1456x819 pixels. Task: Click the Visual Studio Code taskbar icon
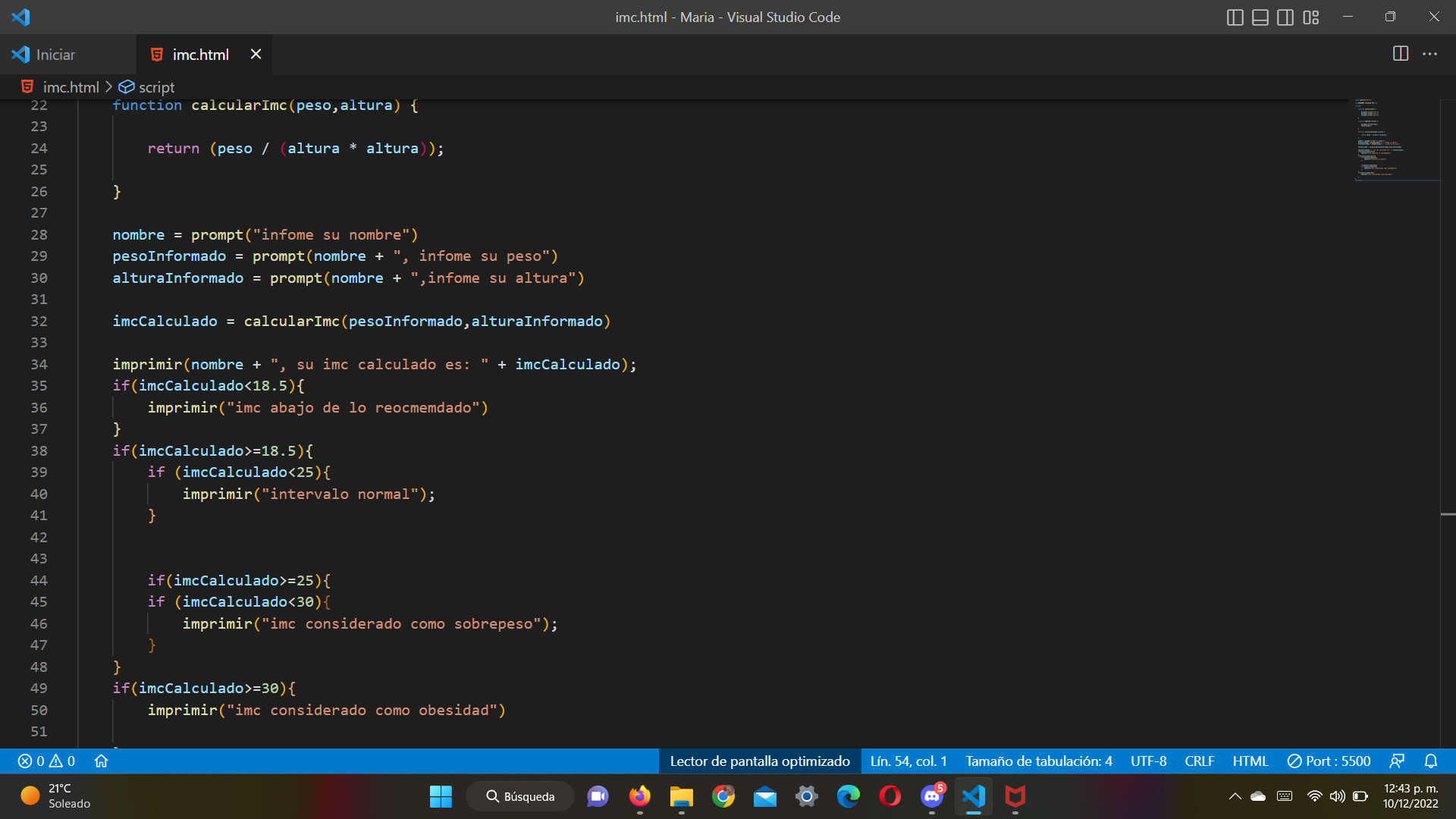[x=974, y=796]
